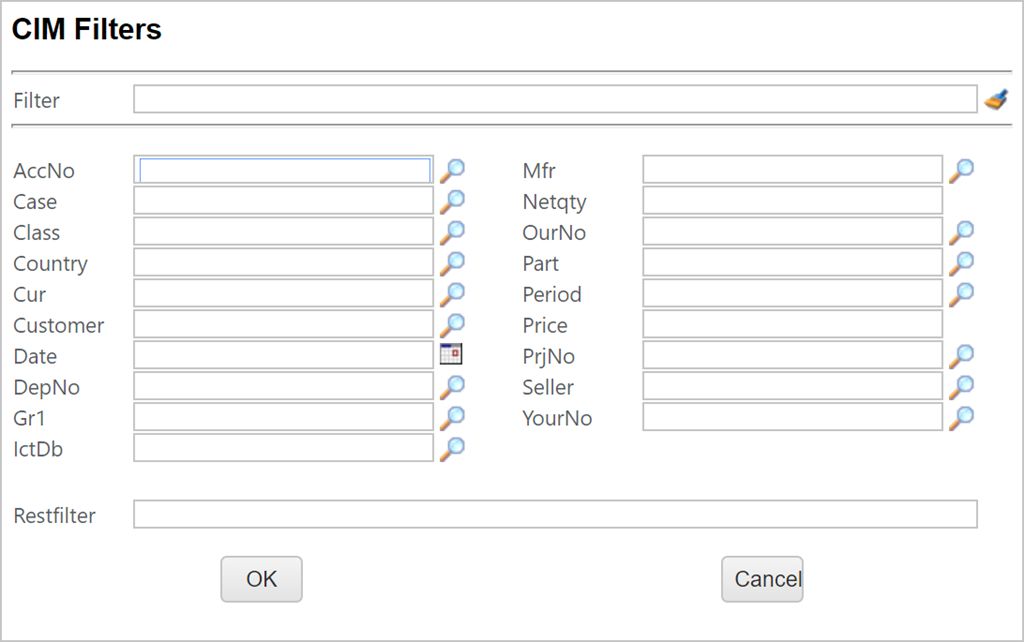Open lookup for YourNo field

[x=961, y=417]
